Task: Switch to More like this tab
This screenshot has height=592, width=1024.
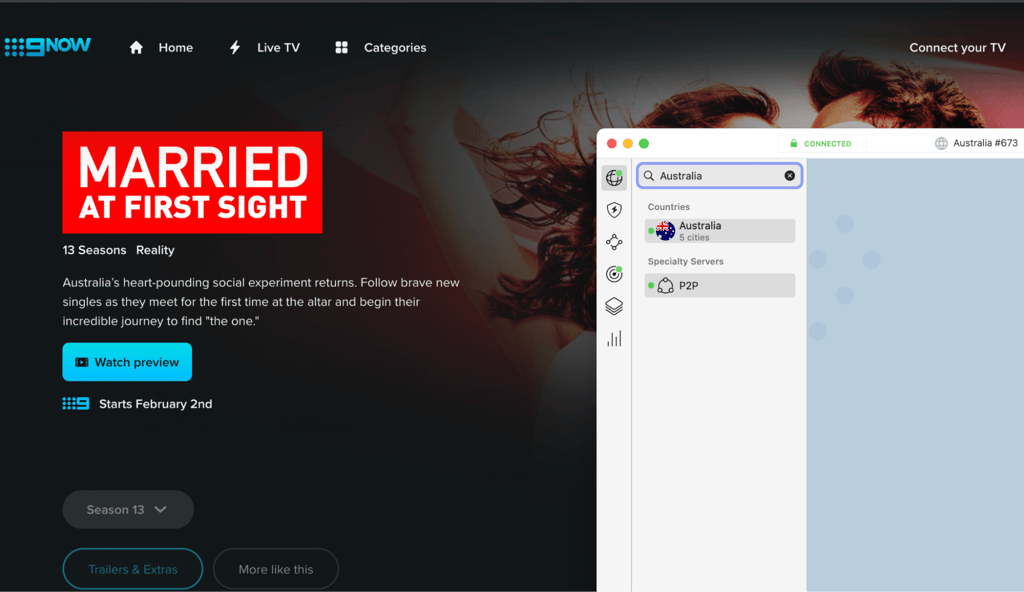Action: [x=276, y=569]
